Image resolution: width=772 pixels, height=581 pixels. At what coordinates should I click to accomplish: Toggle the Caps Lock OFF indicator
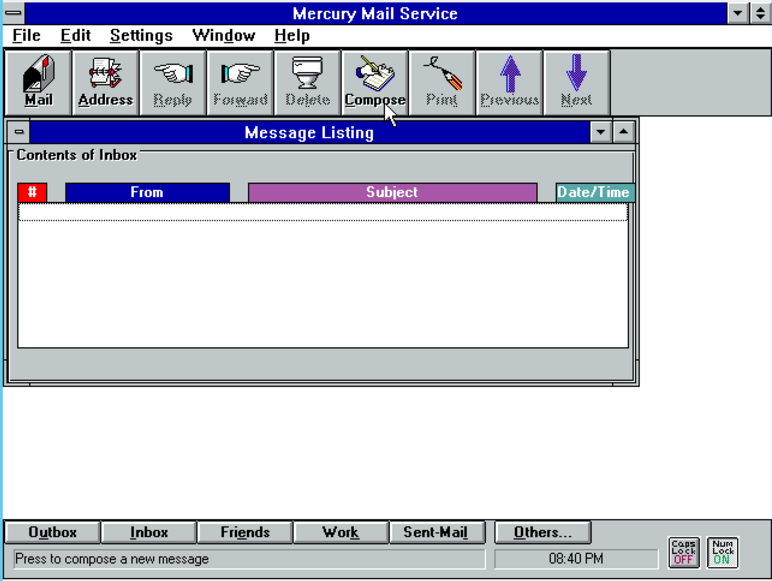(684, 552)
